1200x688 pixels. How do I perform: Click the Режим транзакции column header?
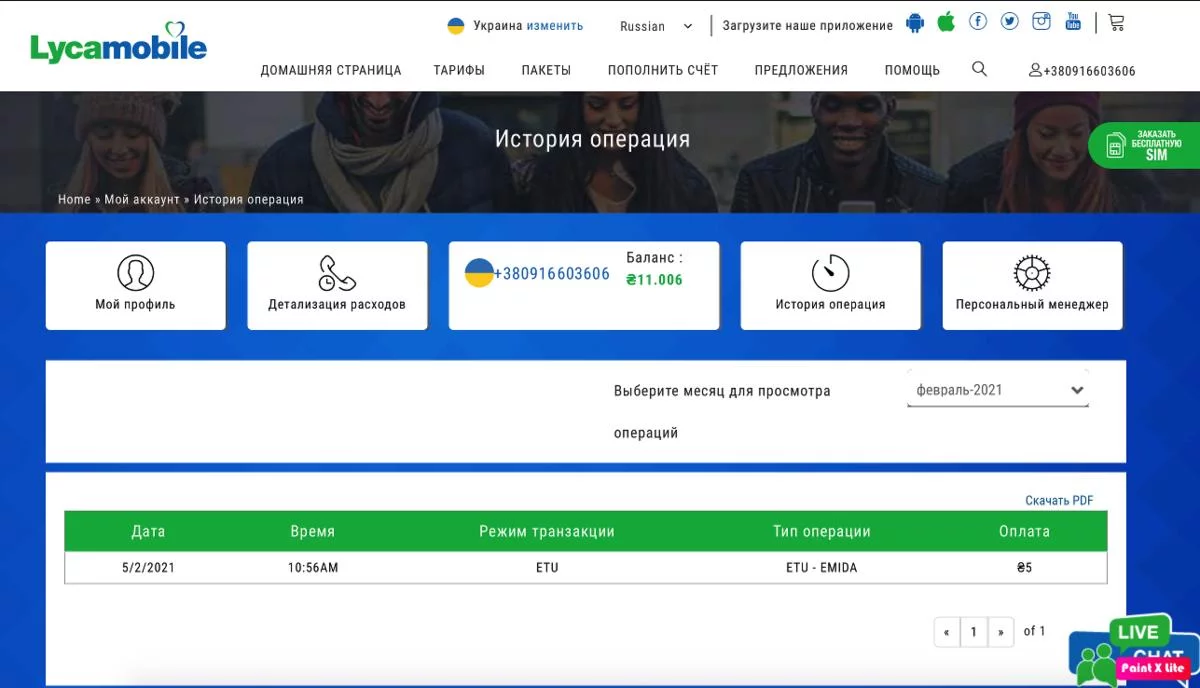coord(547,531)
